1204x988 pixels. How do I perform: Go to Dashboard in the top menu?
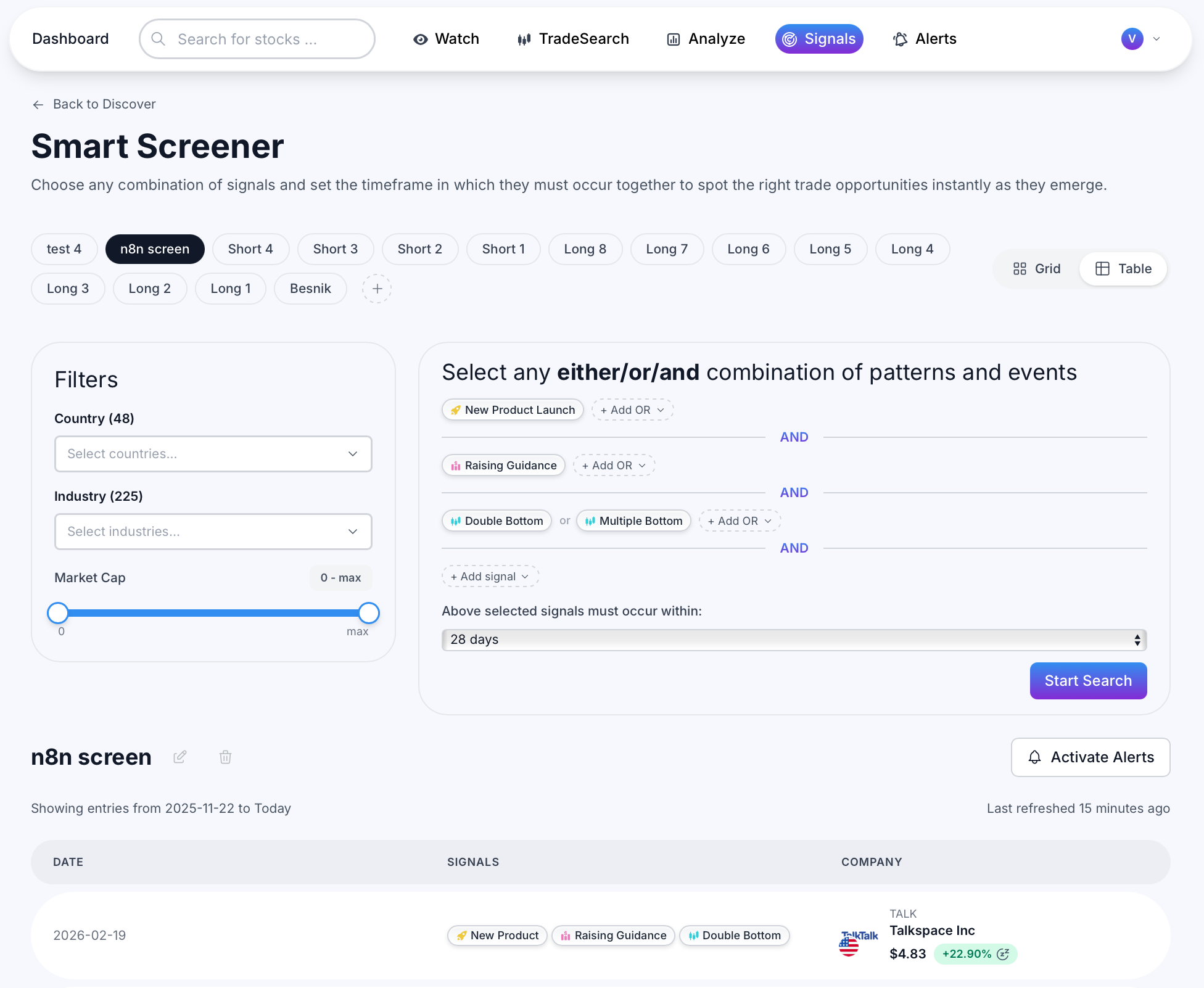(70, 38)
